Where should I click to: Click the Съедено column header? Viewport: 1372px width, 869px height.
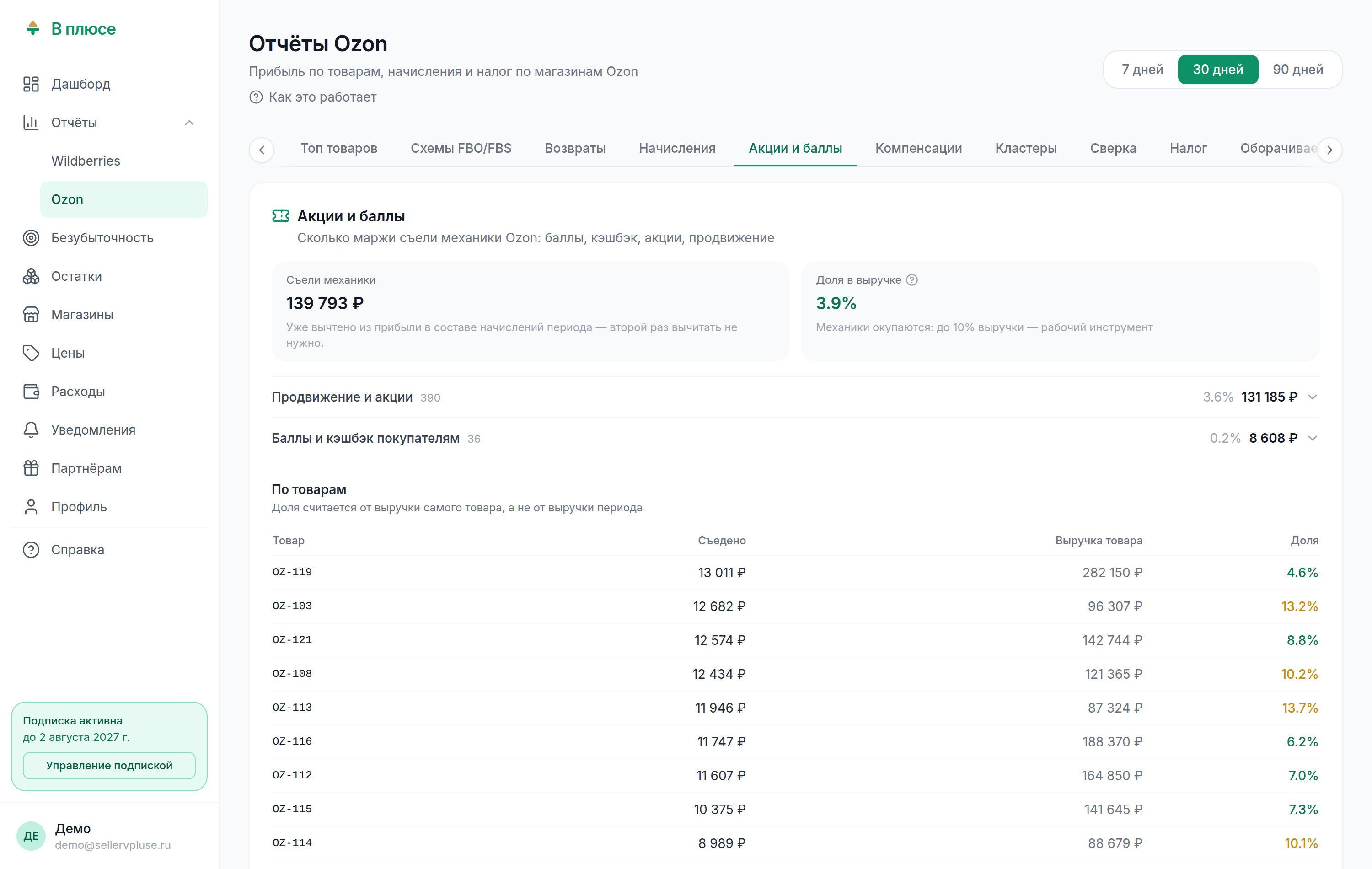pos(721,540)
